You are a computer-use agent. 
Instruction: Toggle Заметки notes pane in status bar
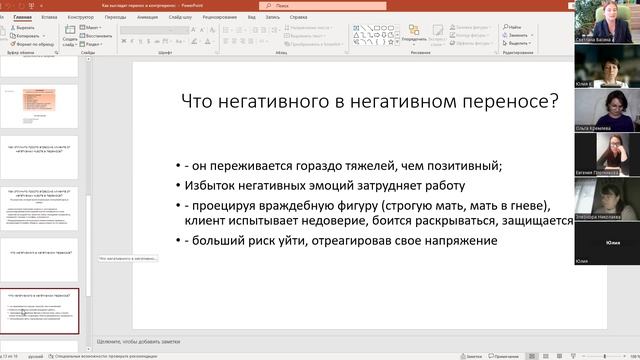[x=471, y=356]
